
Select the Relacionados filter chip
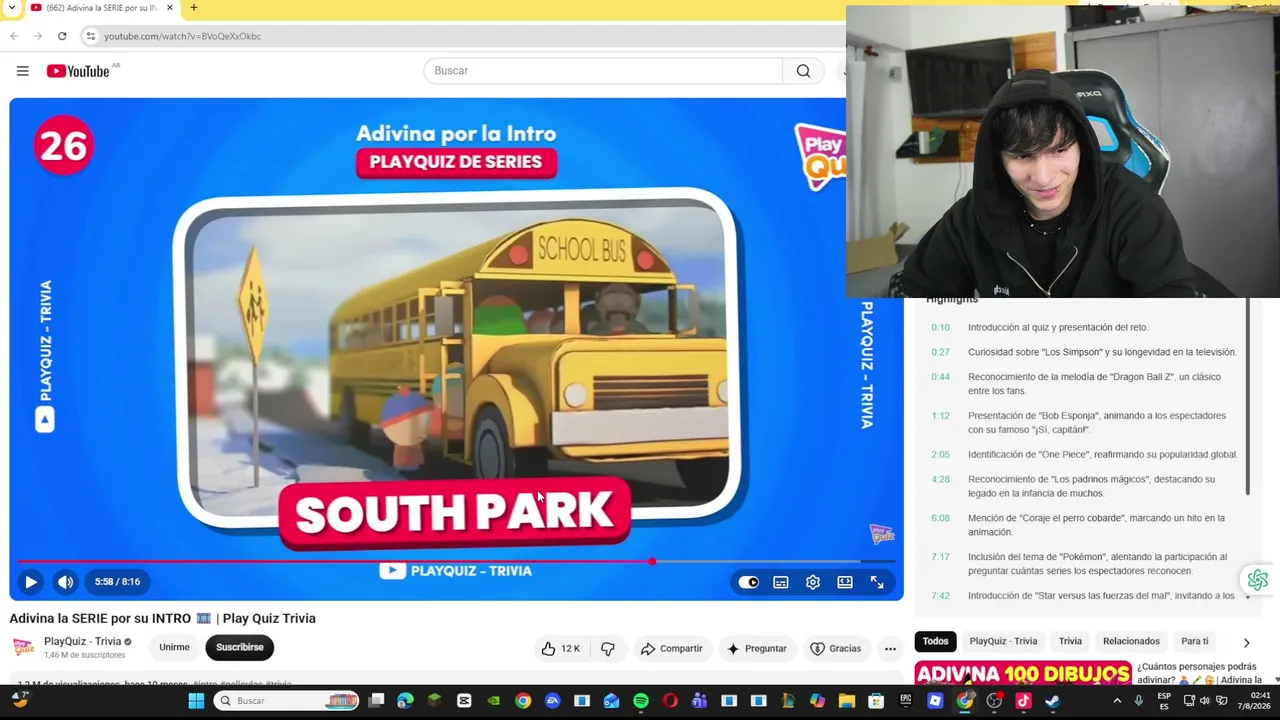1131,641
